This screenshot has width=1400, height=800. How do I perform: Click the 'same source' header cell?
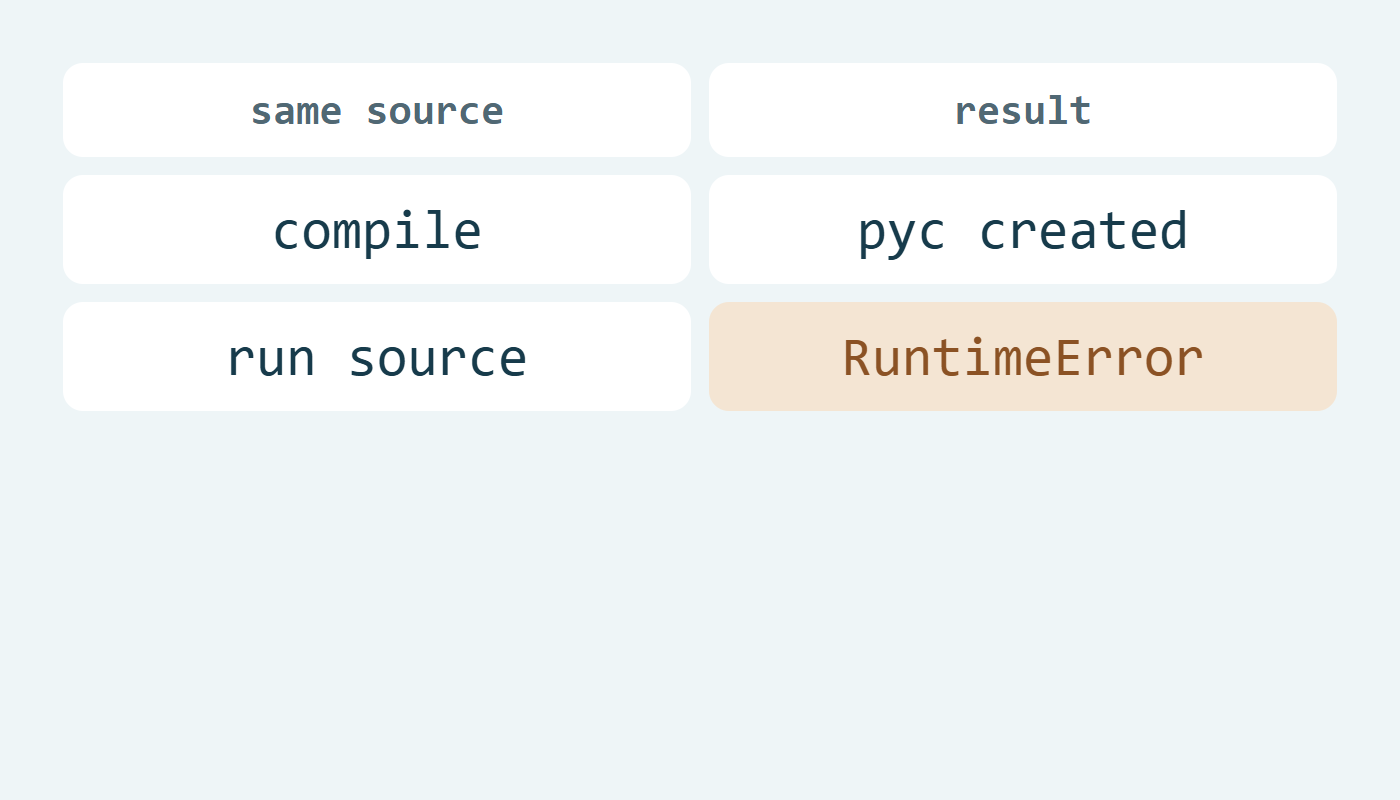coord(377,110)
